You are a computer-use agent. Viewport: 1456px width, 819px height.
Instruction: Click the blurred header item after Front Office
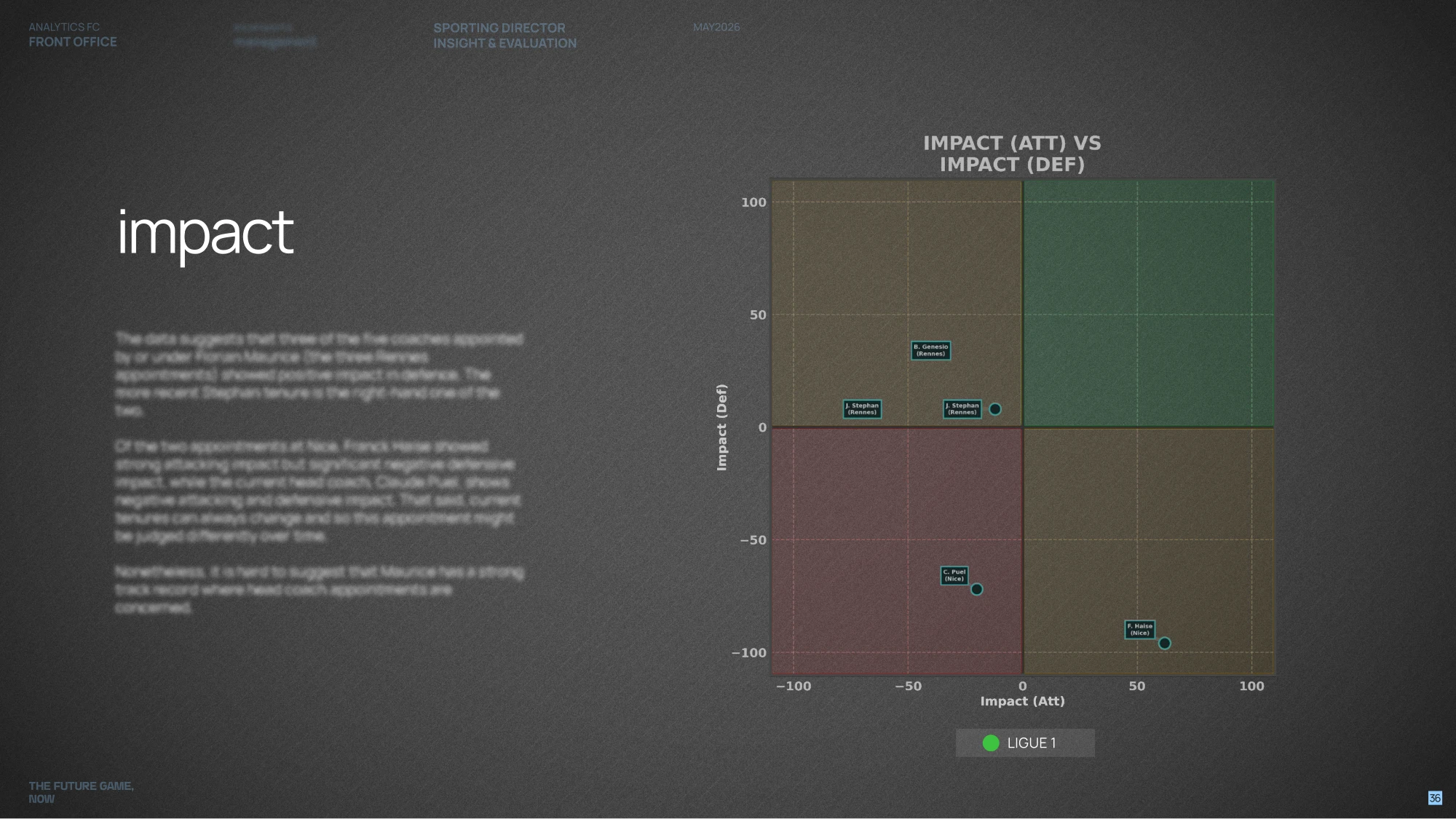pyautogui.click(x=274, y=35)
